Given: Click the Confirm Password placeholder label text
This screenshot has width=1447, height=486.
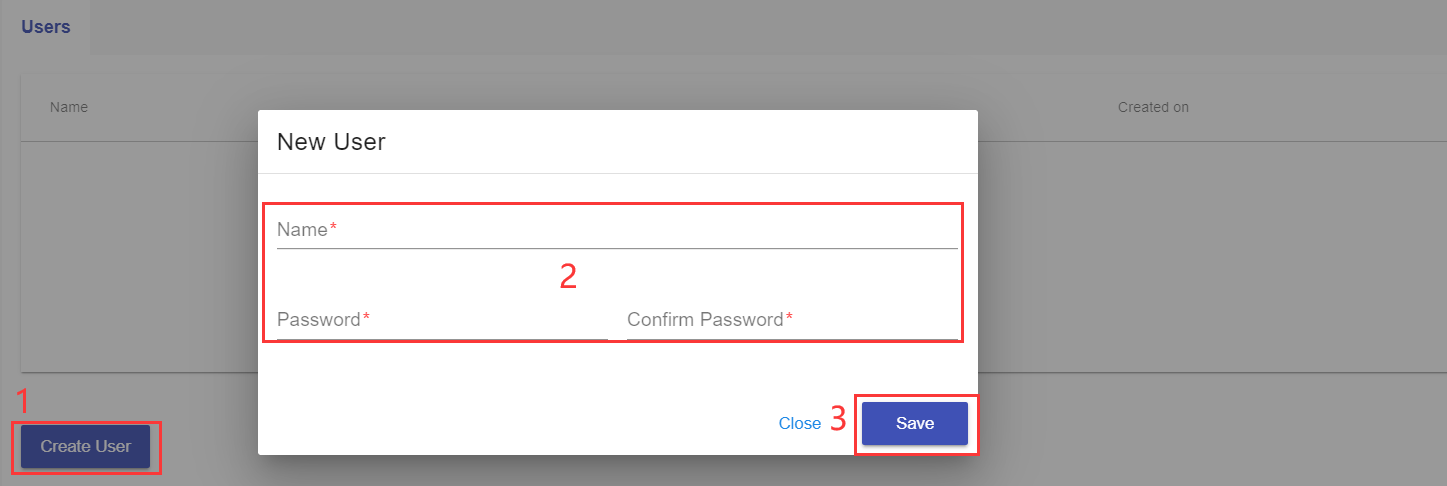Looking at the screenshot, I should 705,320.
